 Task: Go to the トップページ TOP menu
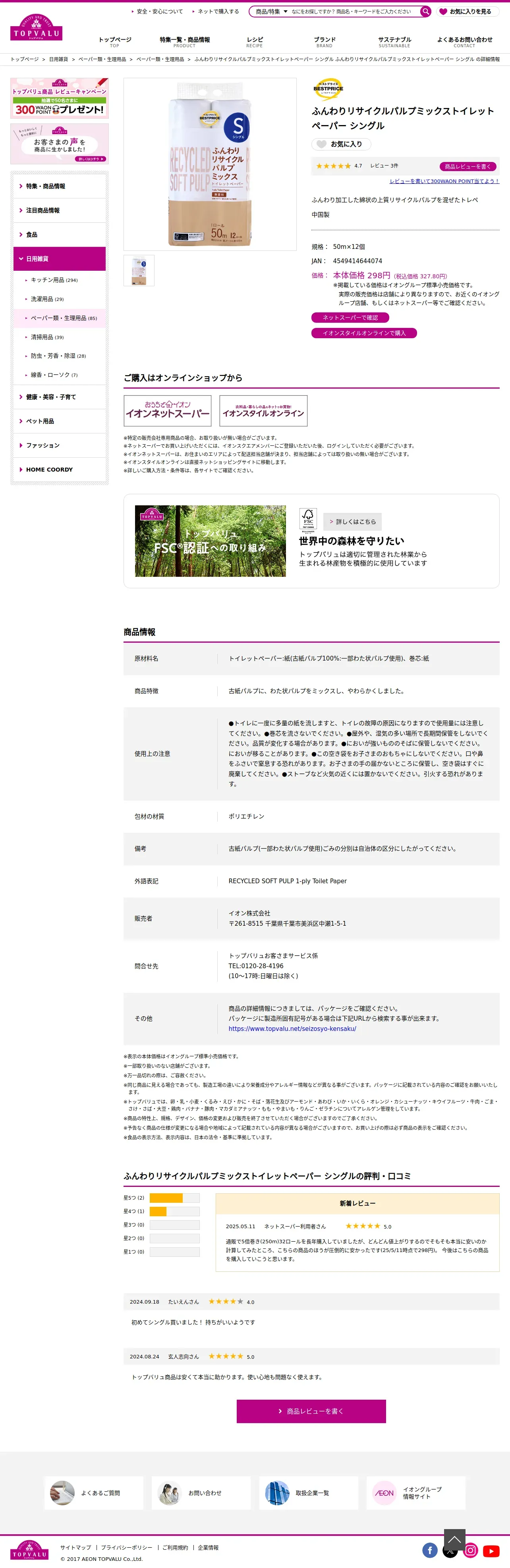(114, 42)
